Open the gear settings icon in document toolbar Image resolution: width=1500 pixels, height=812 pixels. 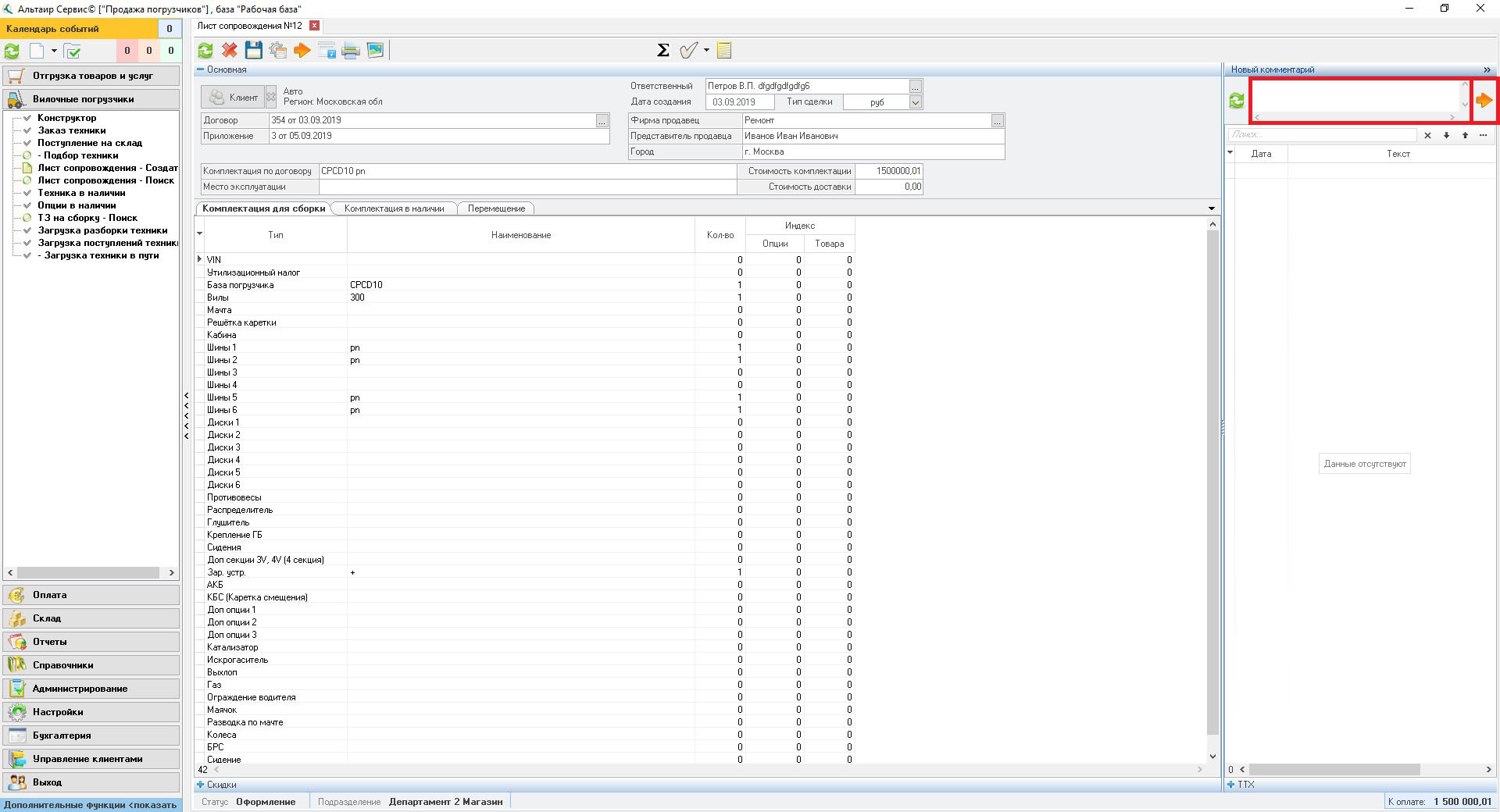pos(278,51)
